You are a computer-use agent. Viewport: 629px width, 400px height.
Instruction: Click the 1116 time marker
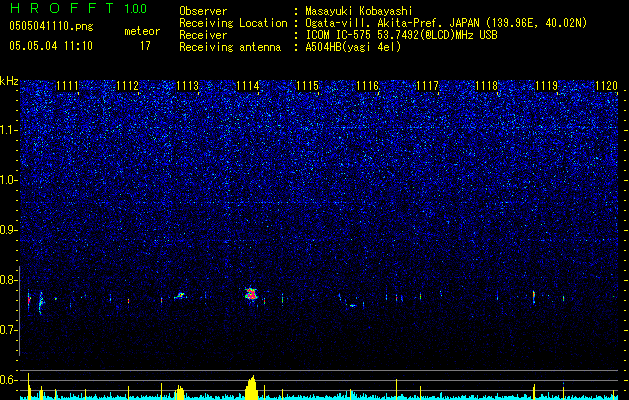[x=367, y=86]
